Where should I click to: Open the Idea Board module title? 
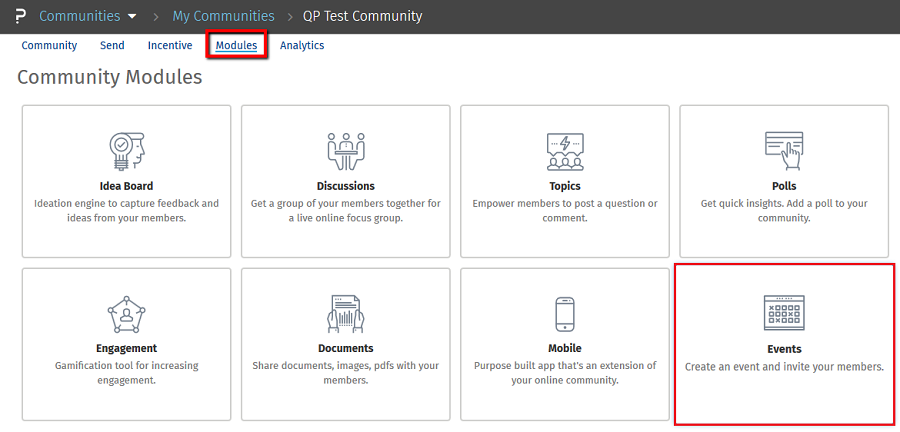[x=126, y=186]
